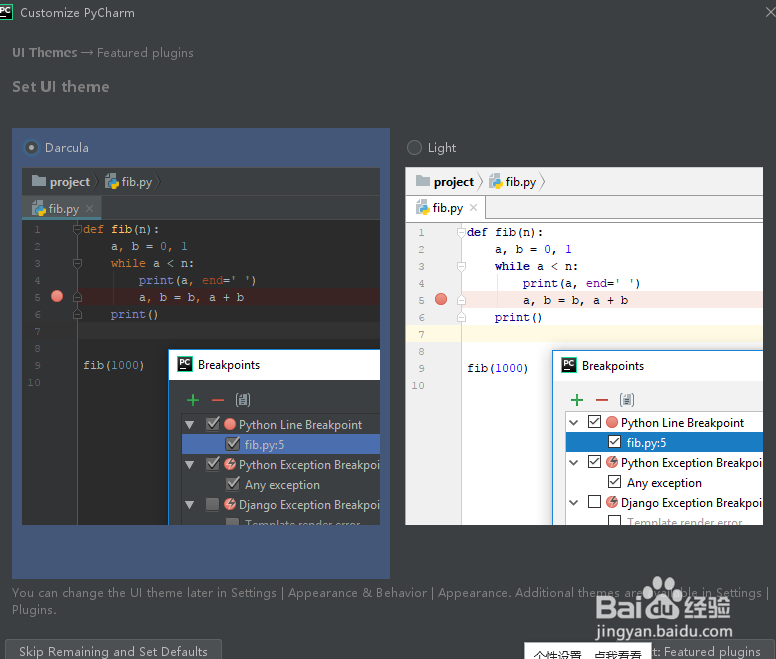The image size is (776, 659).
Task: Click the PyCharm logo in the title bar
Action: pyautogui.click(x=6, y=12)
